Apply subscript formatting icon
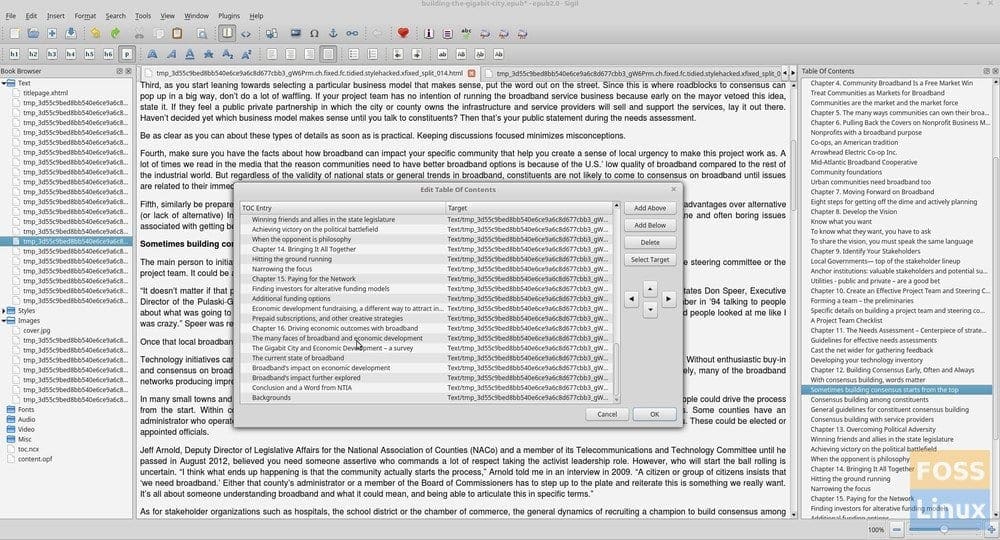Viewport: 1000px width, 540px height. pyautogui.click(x=227, y=54)
